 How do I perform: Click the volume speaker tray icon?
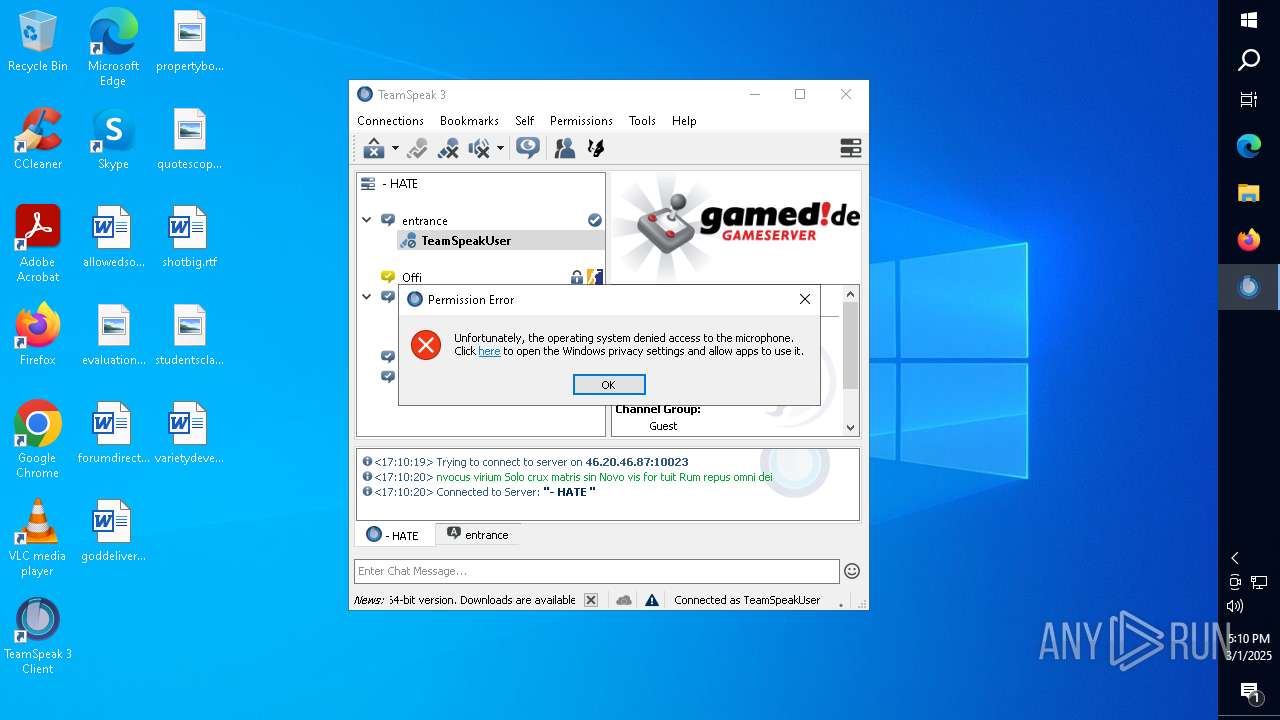tap(1235, 606)
